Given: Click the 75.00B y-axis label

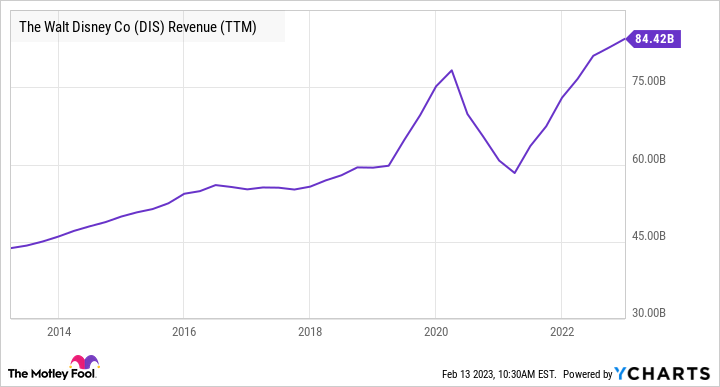Looking at the screenshot, I should 648,81.
